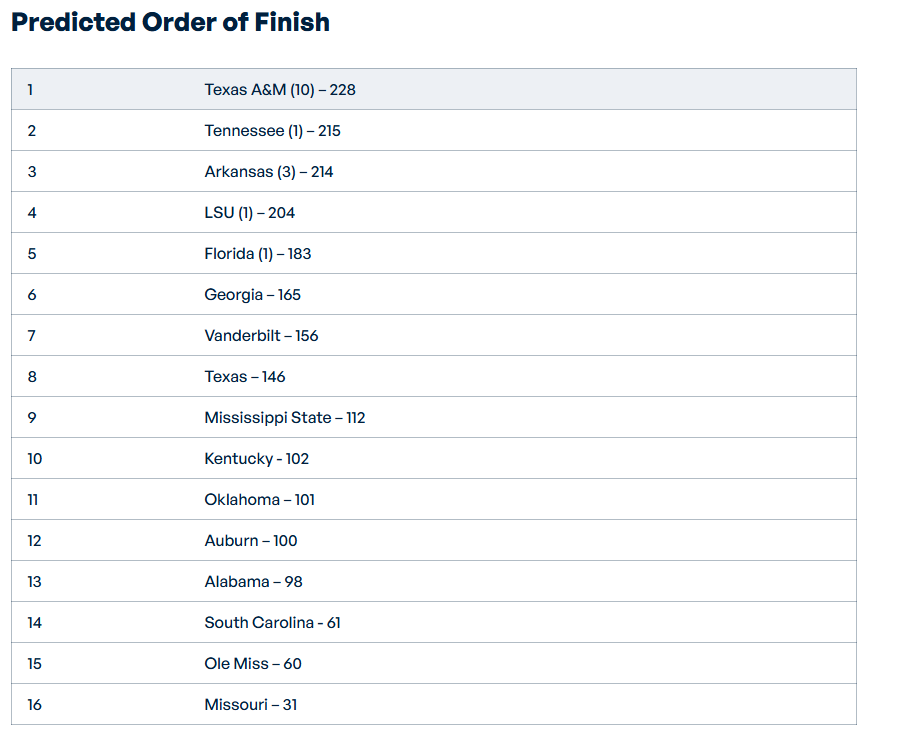The image size is (917, 740).
Task: Click the LSU (1) – 204 entry
Action: pyautogui.click(x=249, y=212)
